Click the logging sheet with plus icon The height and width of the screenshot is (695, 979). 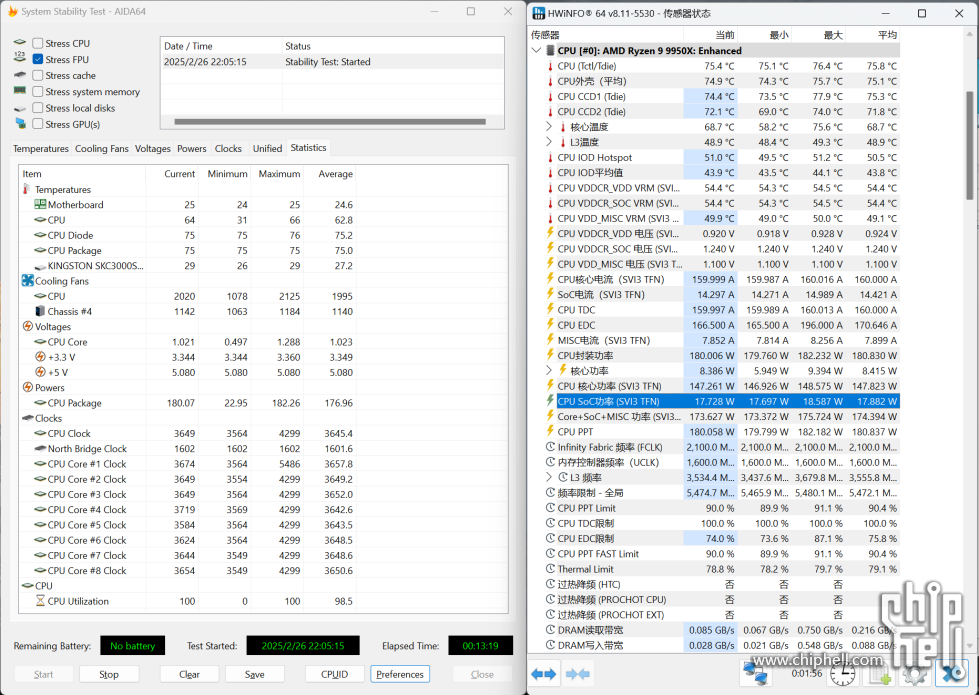[x=879, y=674]
